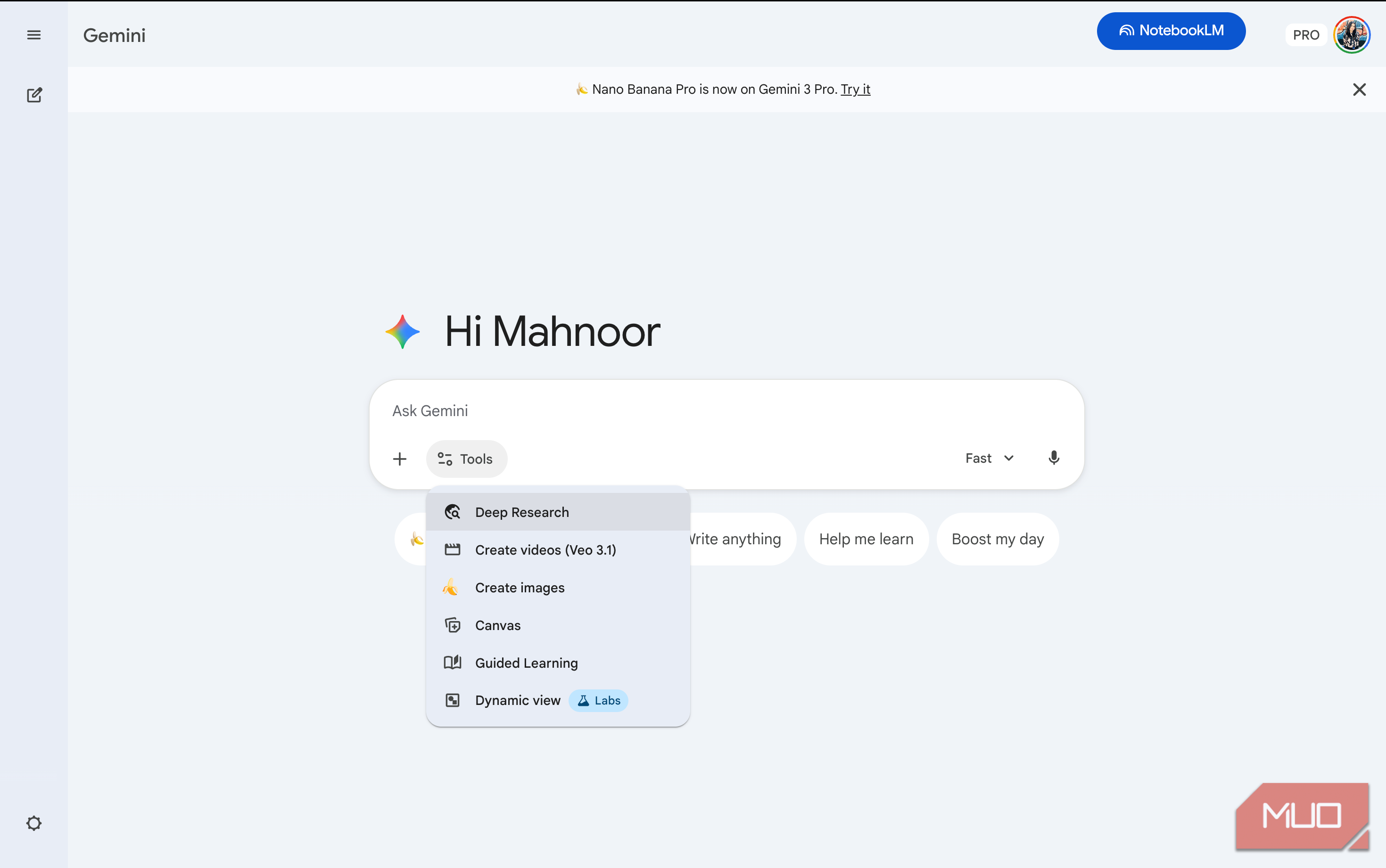Screen dimensions: 1386x868
Task: Choose Create images from tools list
Action: pyautogui.click(x=520, y=587)
